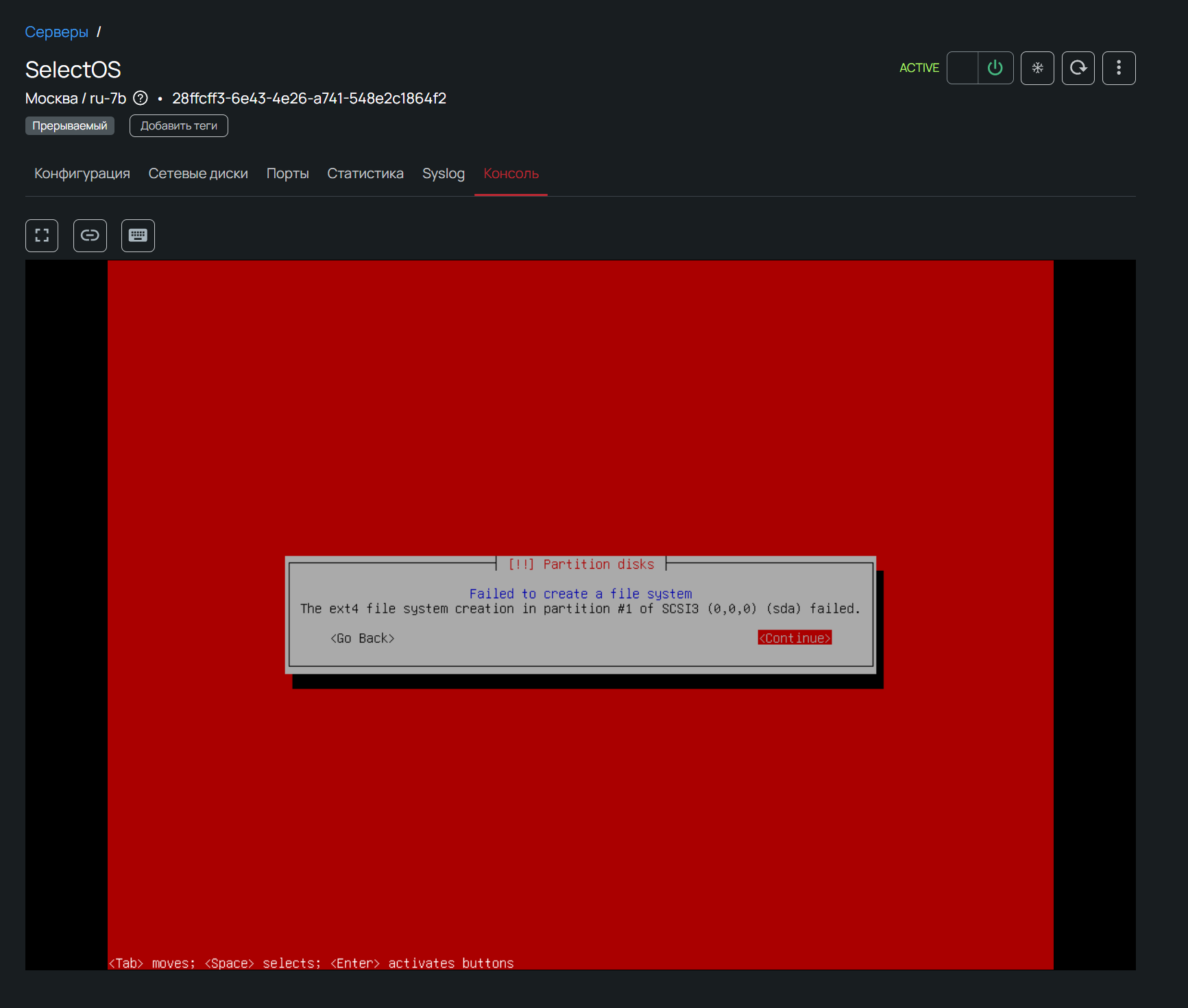Click the server UUID text
This screenshot has height=1008, width=1188.
309,99
